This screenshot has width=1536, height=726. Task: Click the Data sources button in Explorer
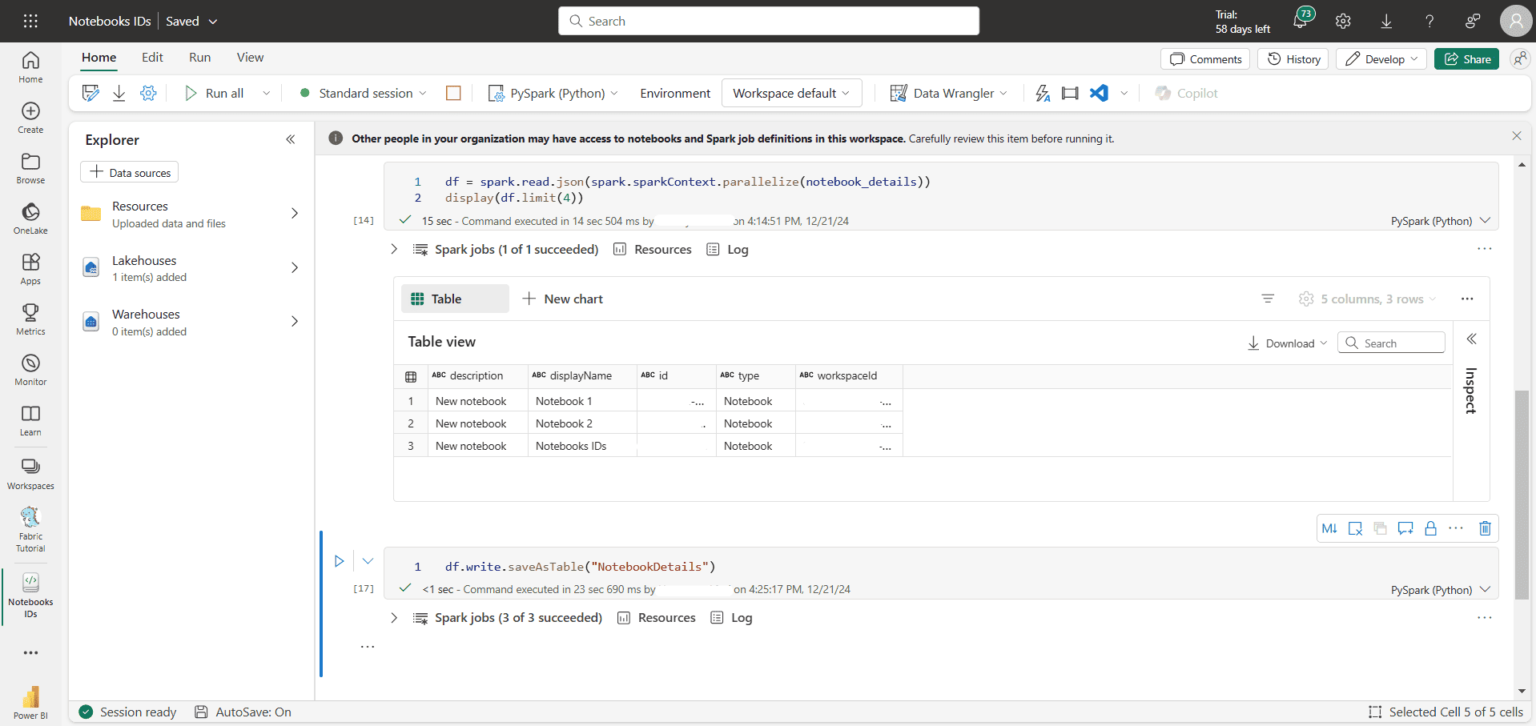coord(129,172)
